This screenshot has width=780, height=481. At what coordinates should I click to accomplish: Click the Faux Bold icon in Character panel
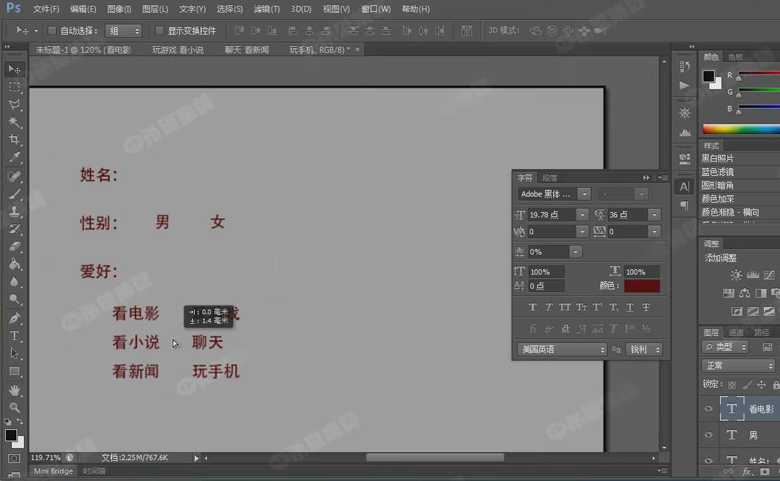coord(532,308)
